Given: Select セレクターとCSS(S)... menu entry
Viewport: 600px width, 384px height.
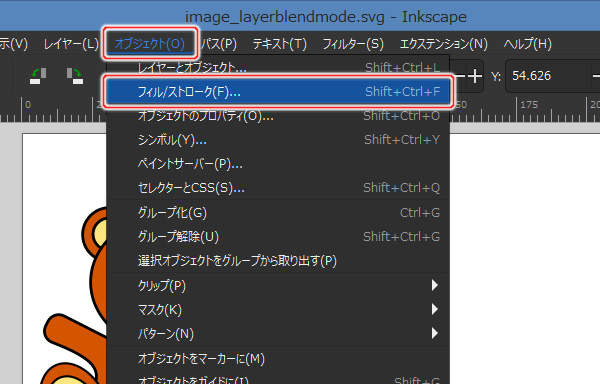Looking at the screenshot, I should 278,188.
